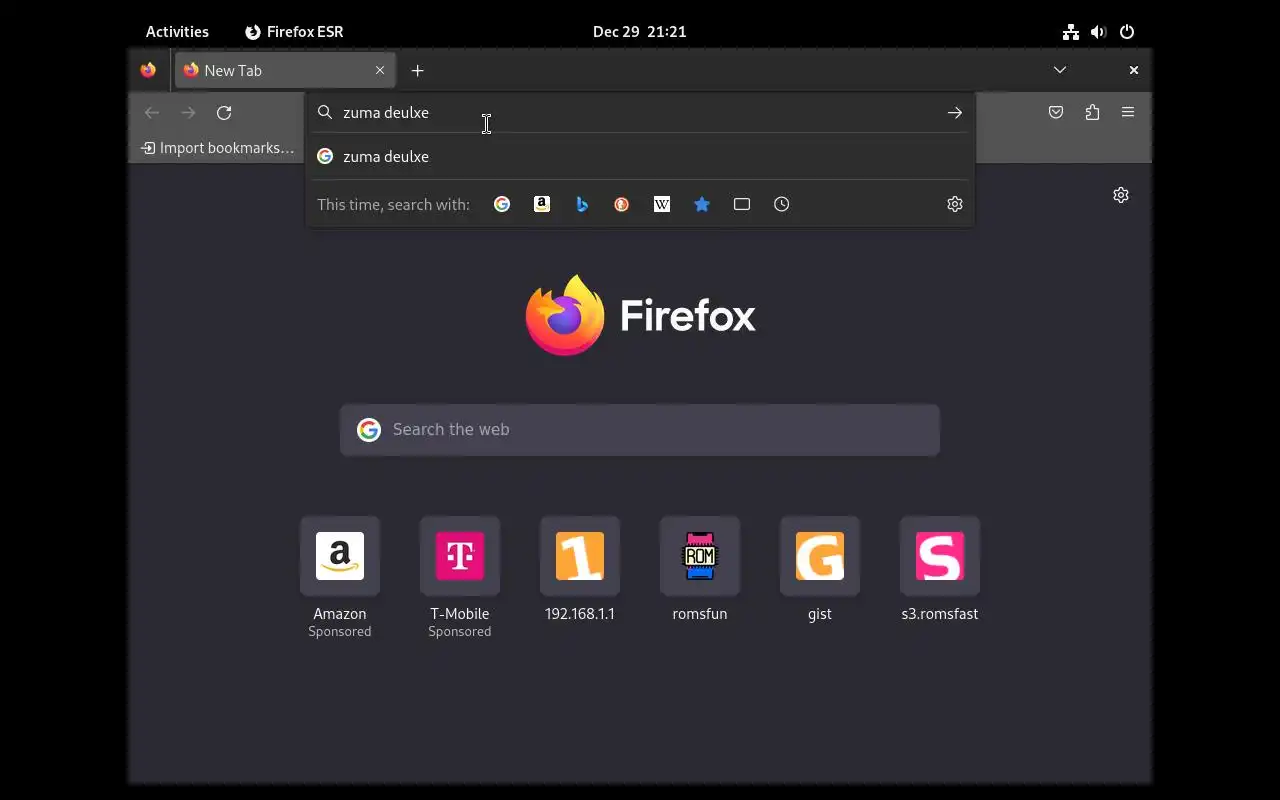Image resolution: width=1280 pixels, height=800 pixels.
Task: Open the clock and calendar Dec 29 21:21
Action: [640, 32]
